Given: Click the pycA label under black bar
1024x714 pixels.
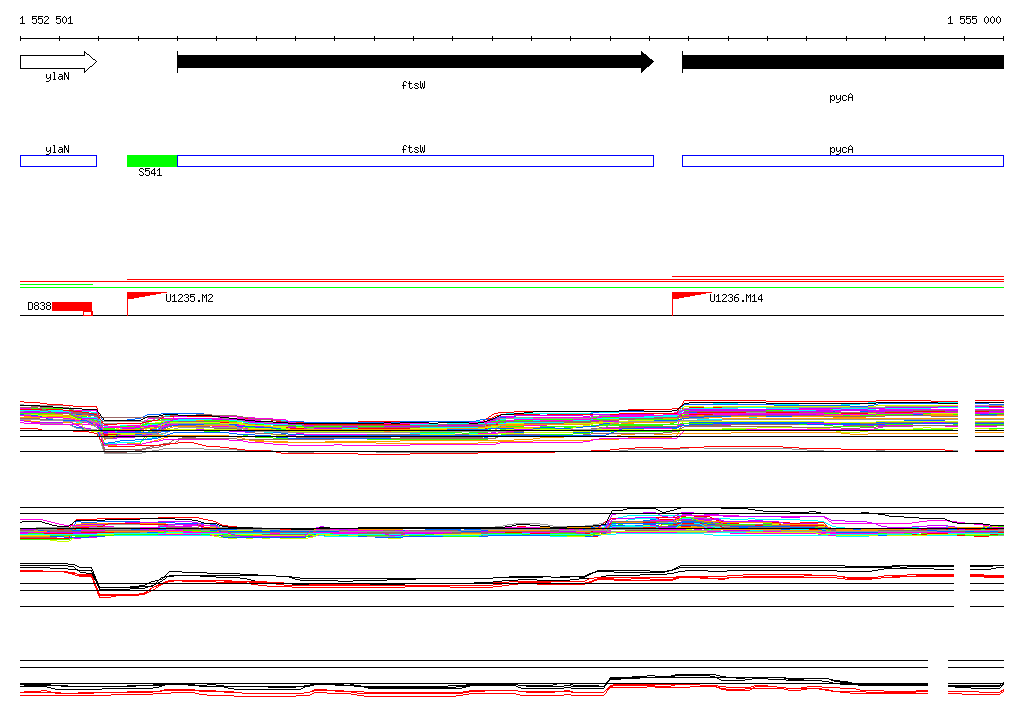Looking at the screenshot, I should (841, 98).
